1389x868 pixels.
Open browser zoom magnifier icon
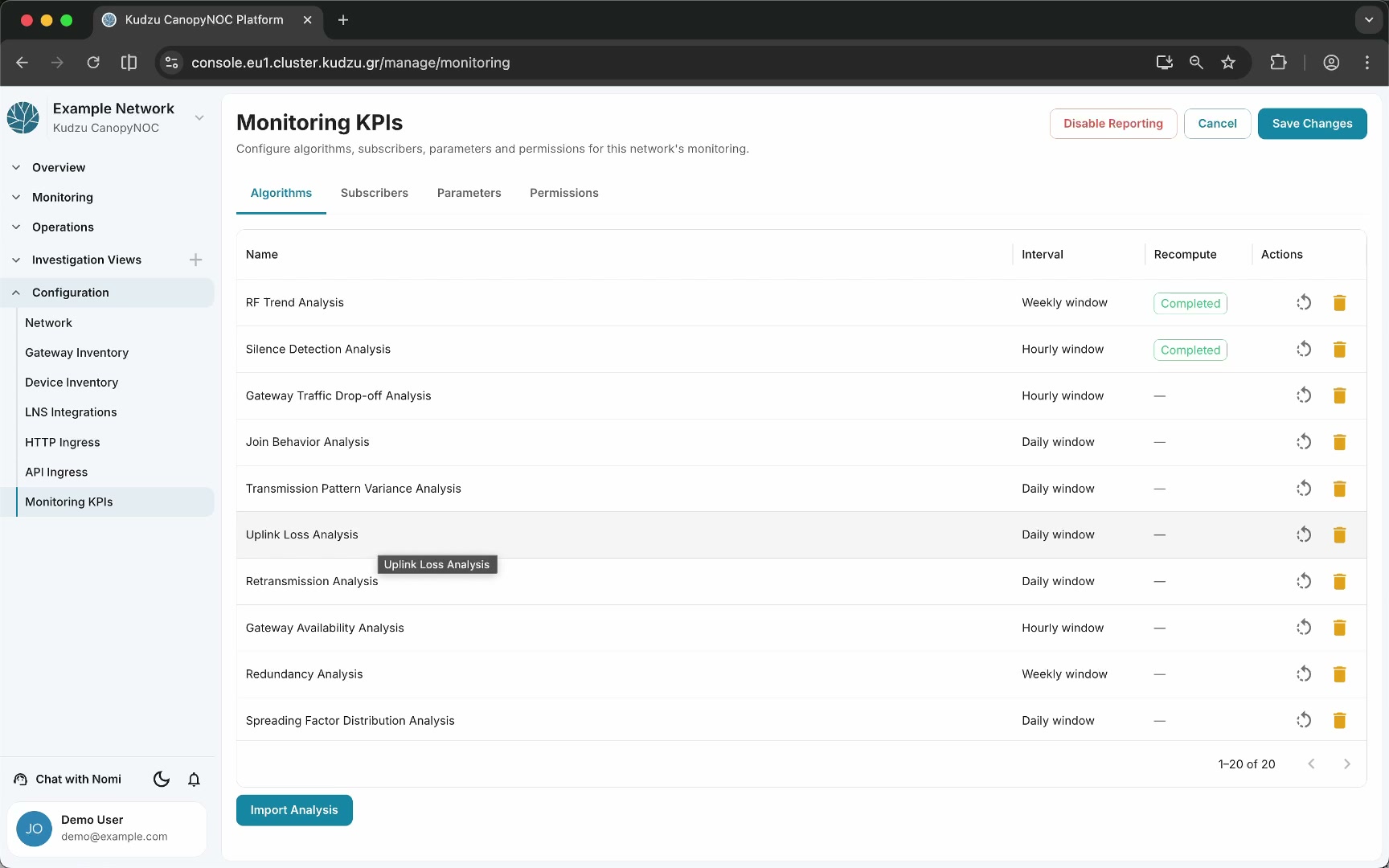tap(1196, 63)
